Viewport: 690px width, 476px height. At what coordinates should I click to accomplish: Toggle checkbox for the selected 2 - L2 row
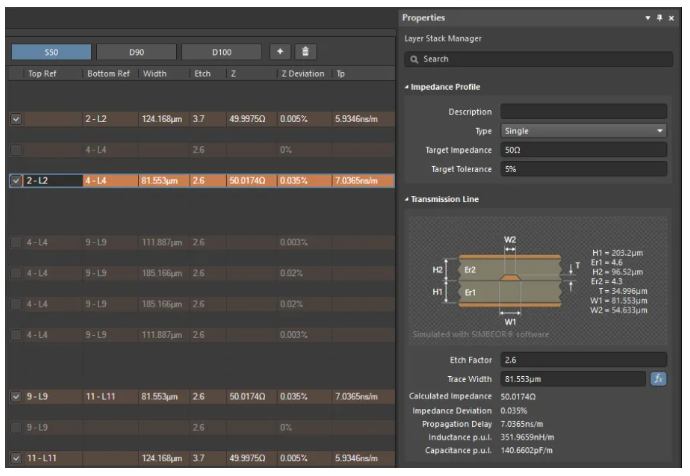pos(15,181)
